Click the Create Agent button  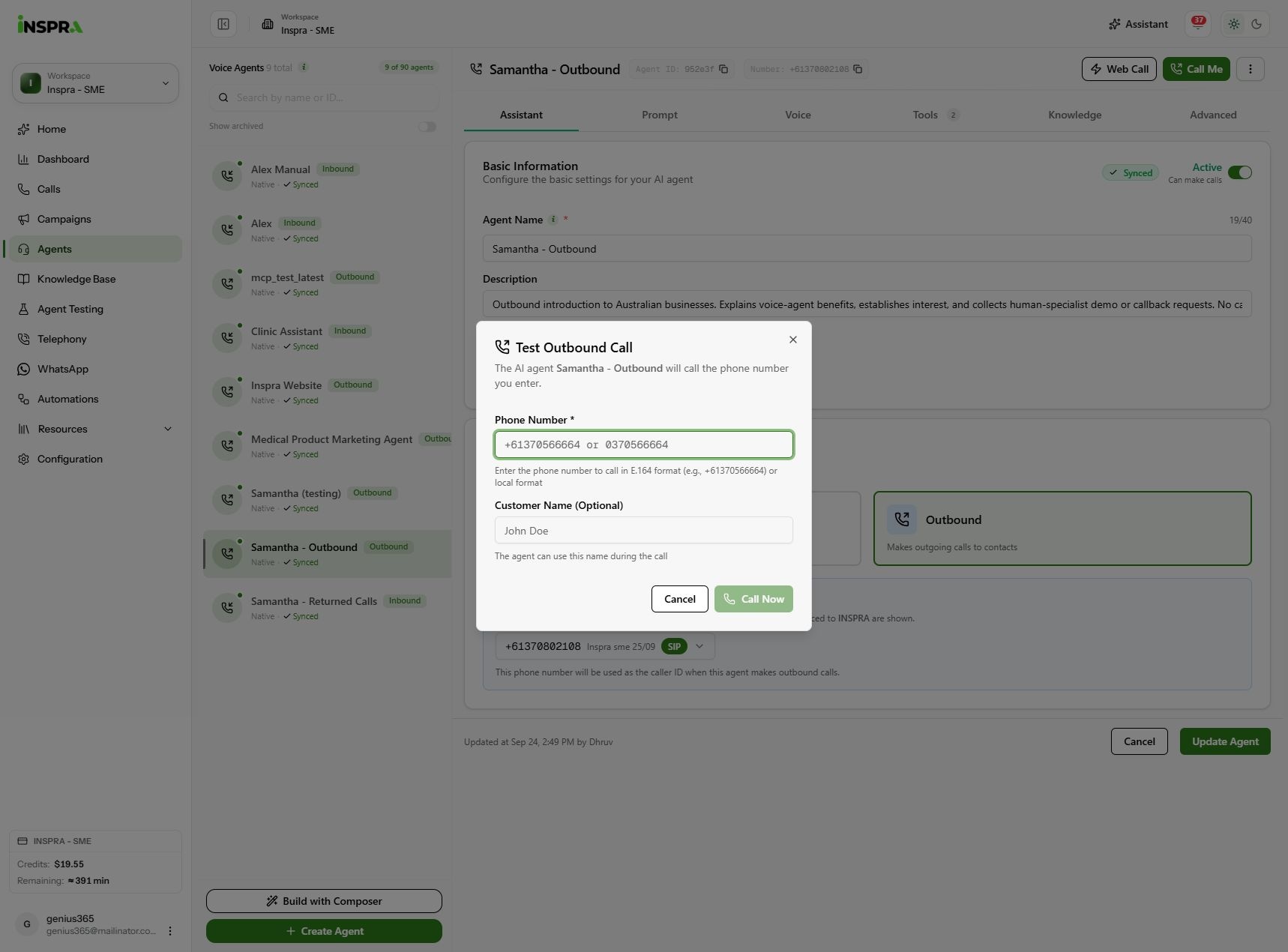point(324,931)
